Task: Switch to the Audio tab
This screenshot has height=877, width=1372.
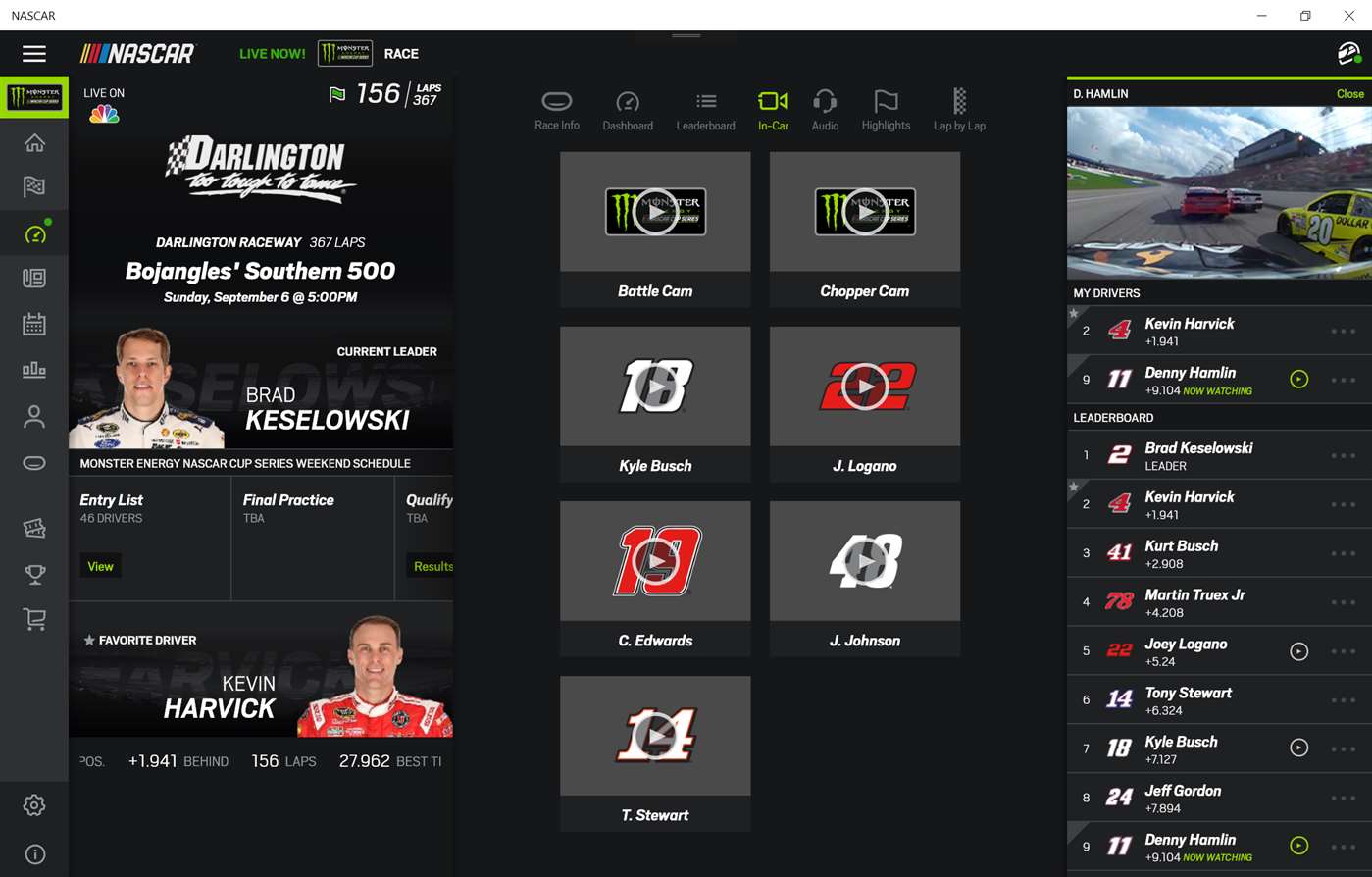Action: tap(825, 110)
